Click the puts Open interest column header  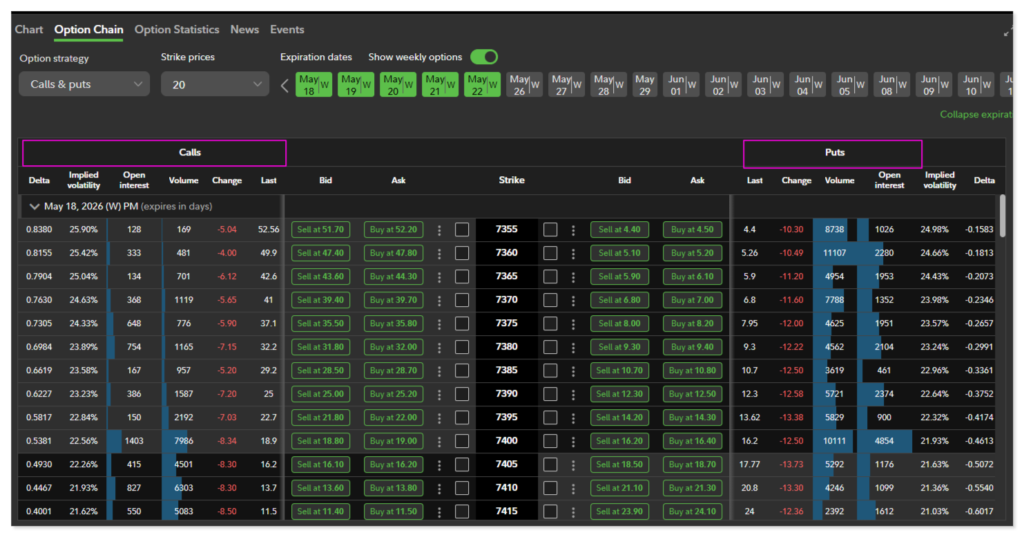(x=889, y=180)
